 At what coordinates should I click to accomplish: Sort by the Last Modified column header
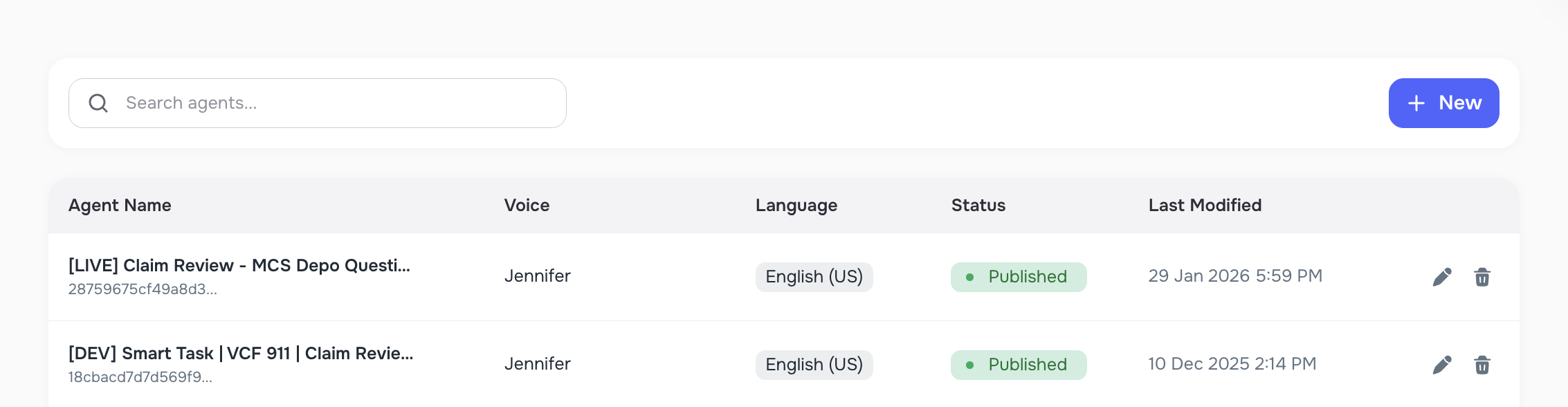pos(1205,206)
